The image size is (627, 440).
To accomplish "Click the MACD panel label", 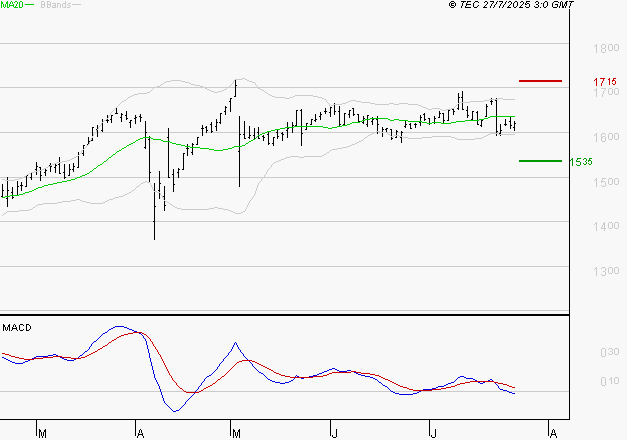I will [17, 328].
